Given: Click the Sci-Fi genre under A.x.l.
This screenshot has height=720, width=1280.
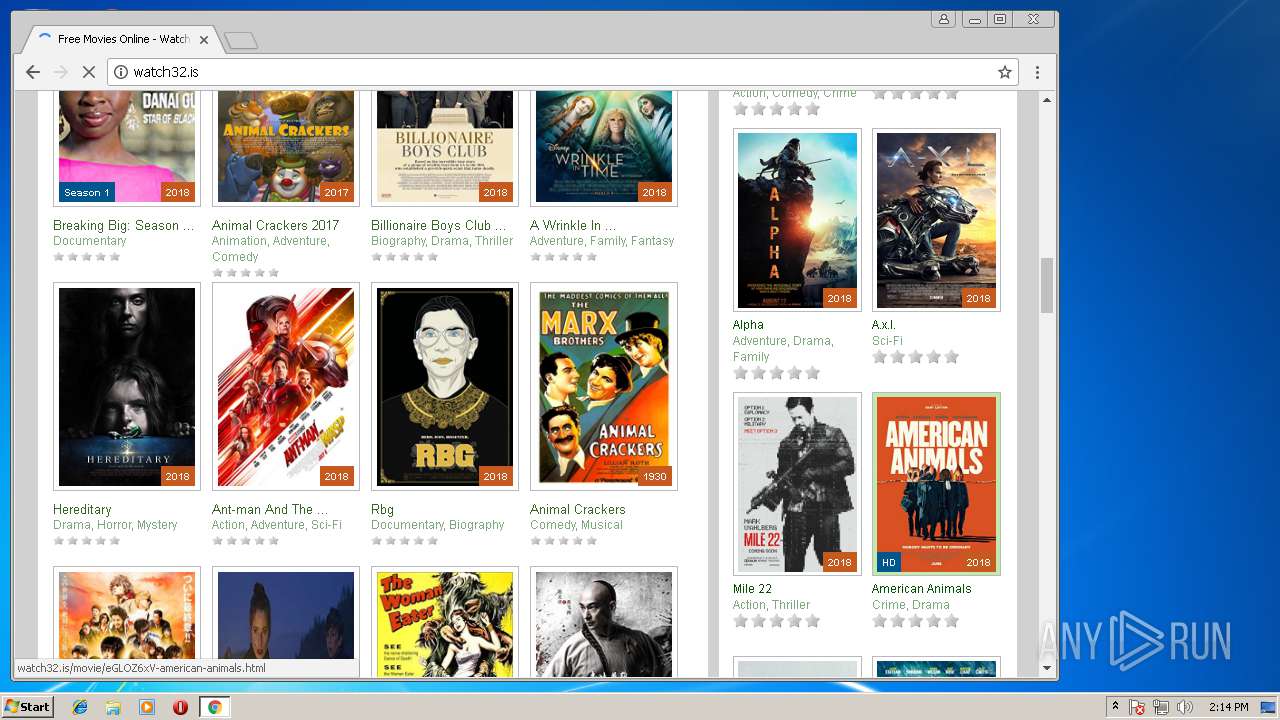Looking at the screenshot, I should 887,341.
